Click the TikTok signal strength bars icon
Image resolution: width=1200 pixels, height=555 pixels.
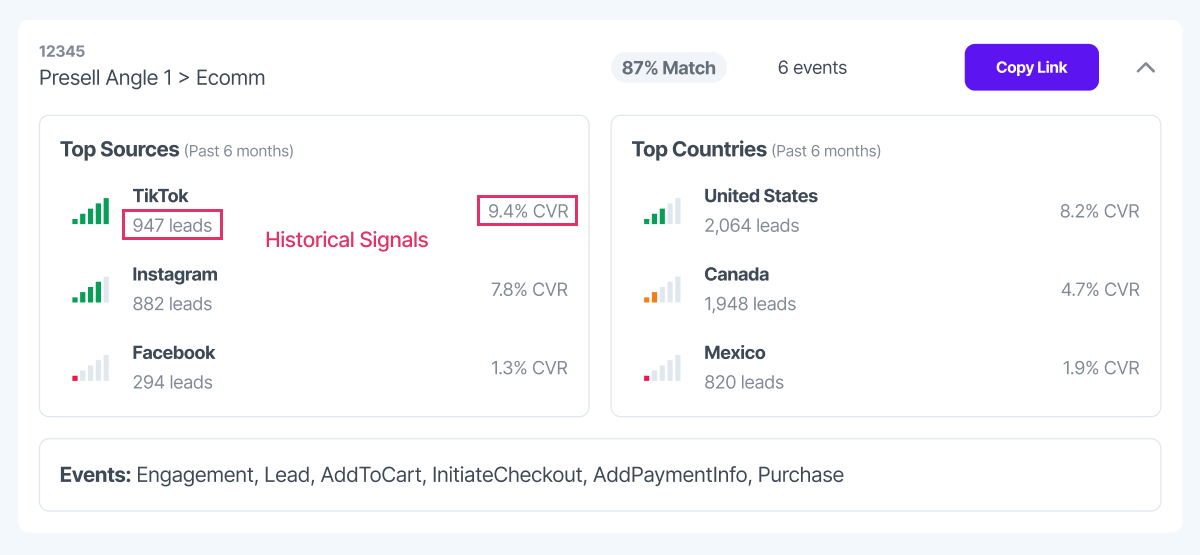[x=91, y=211]
